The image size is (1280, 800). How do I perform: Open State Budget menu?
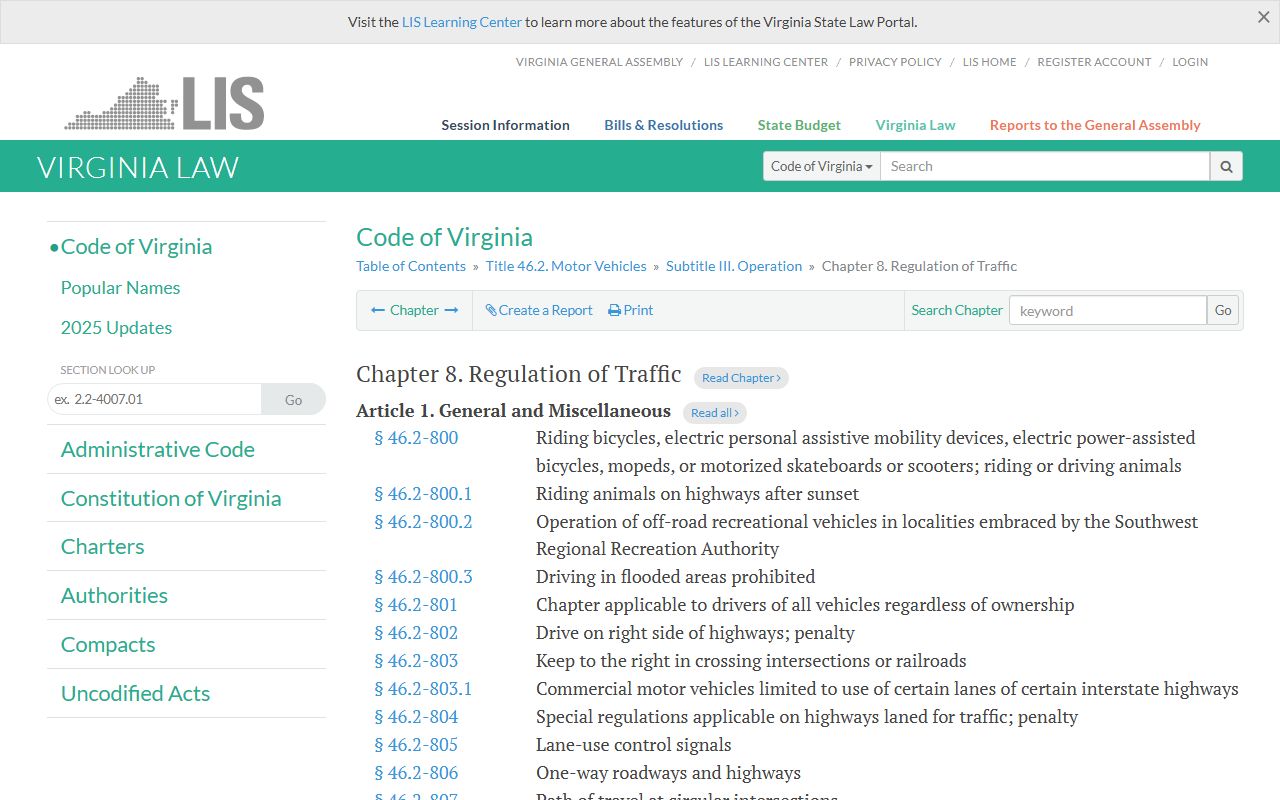[799, 125]
